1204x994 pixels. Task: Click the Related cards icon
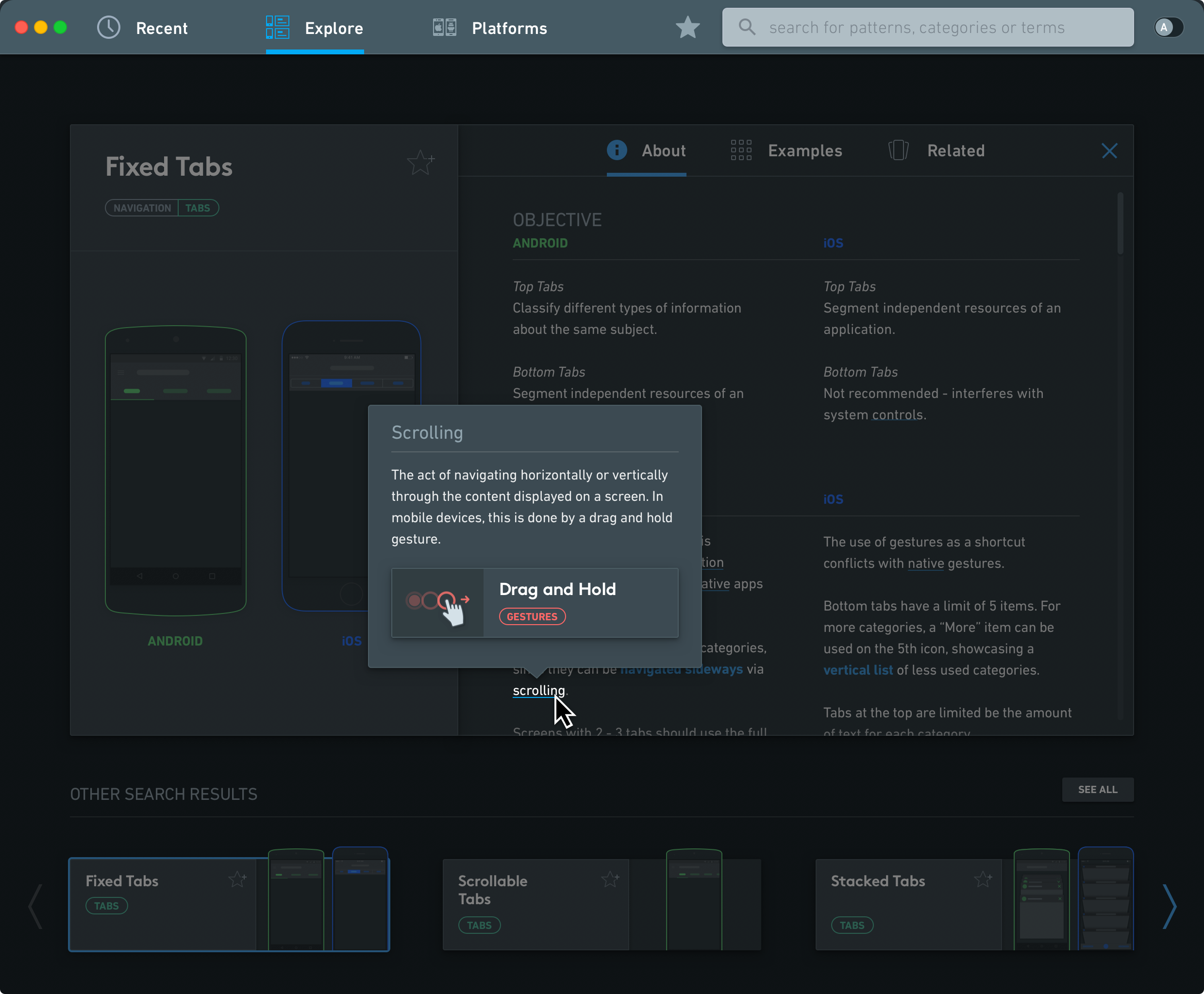(x=899, y=150)
